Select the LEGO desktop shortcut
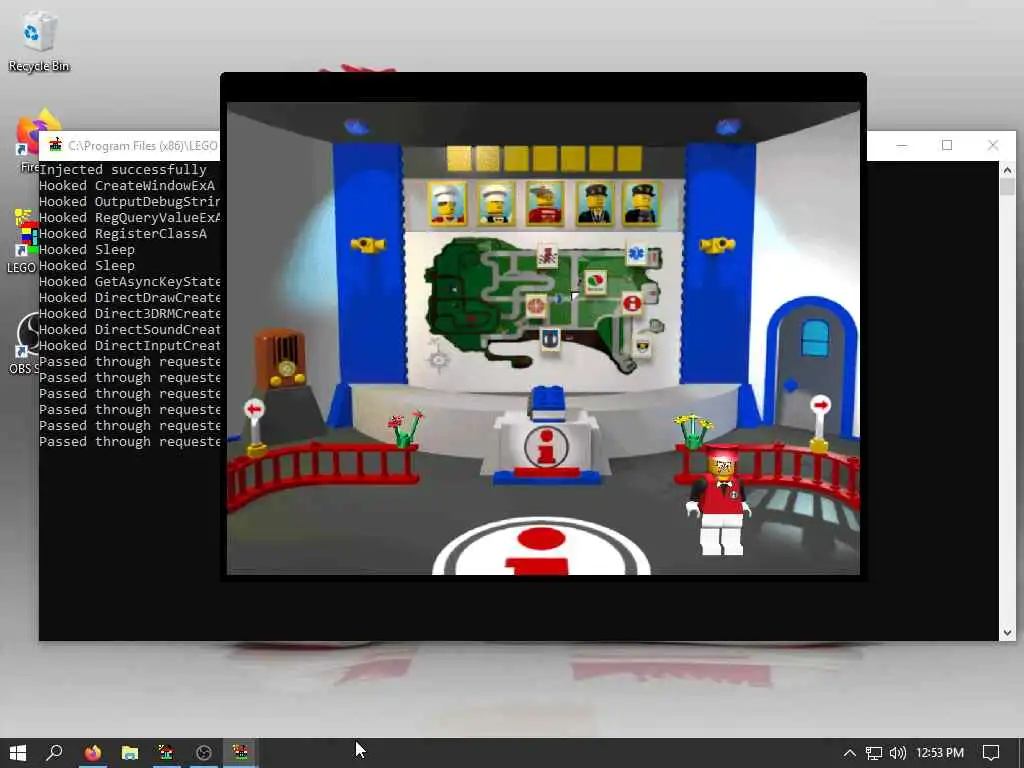The height and width of the screenshot is (768, 1024). (22, 241)
